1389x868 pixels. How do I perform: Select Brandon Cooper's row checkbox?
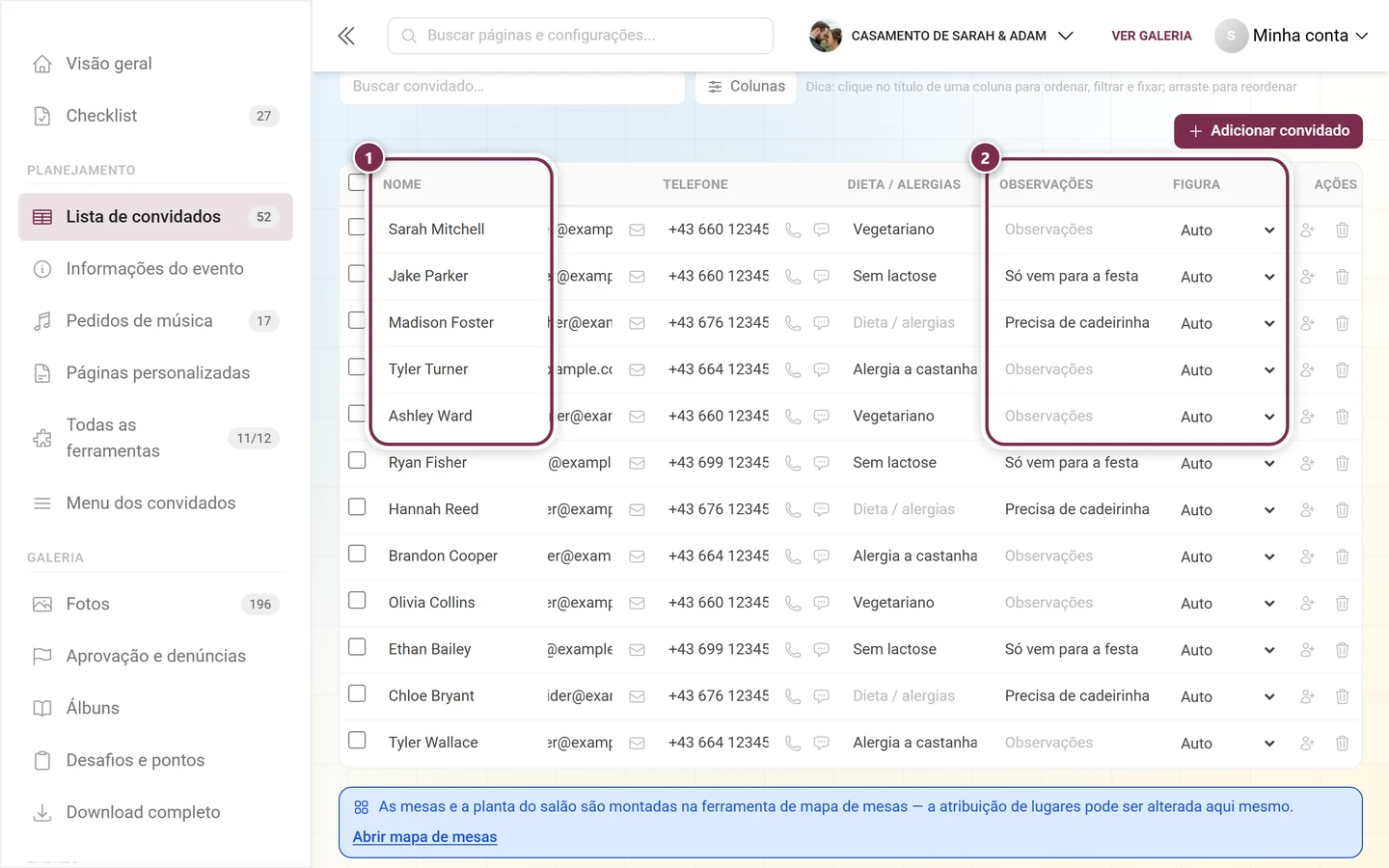(x=357, y=554)
